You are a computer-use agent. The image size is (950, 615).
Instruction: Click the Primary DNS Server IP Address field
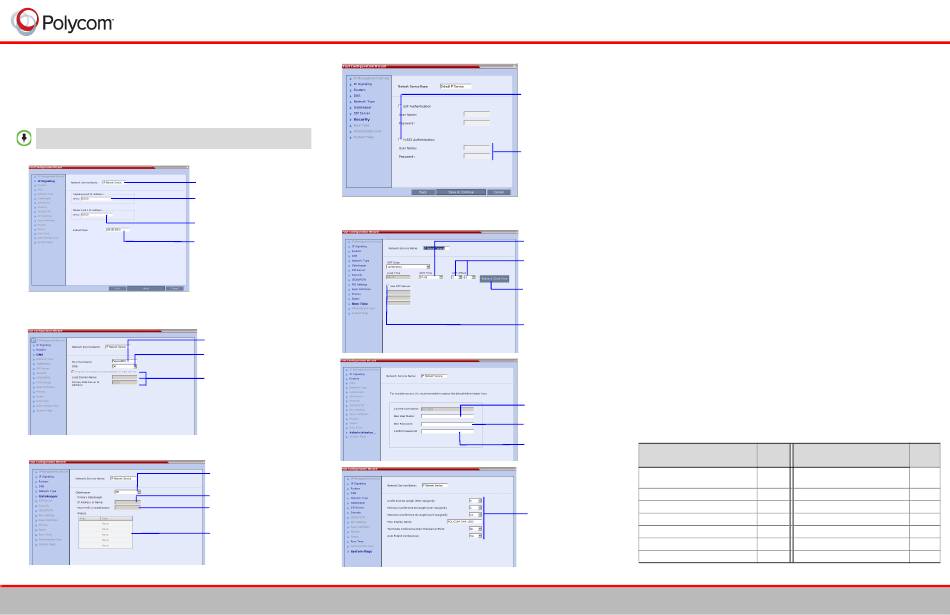click(124, 382)
